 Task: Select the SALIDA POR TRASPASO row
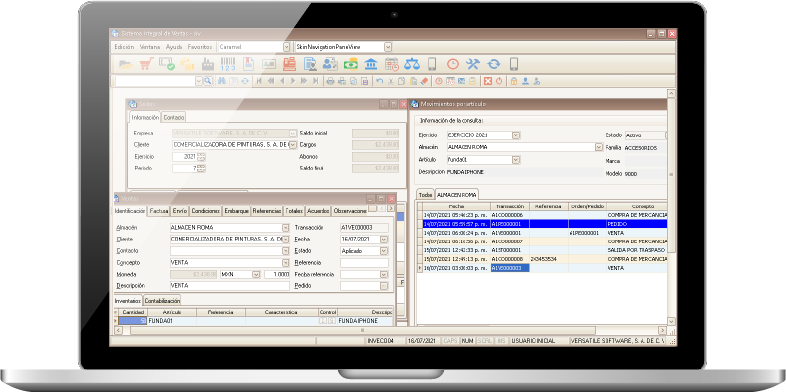click(545, 250)
